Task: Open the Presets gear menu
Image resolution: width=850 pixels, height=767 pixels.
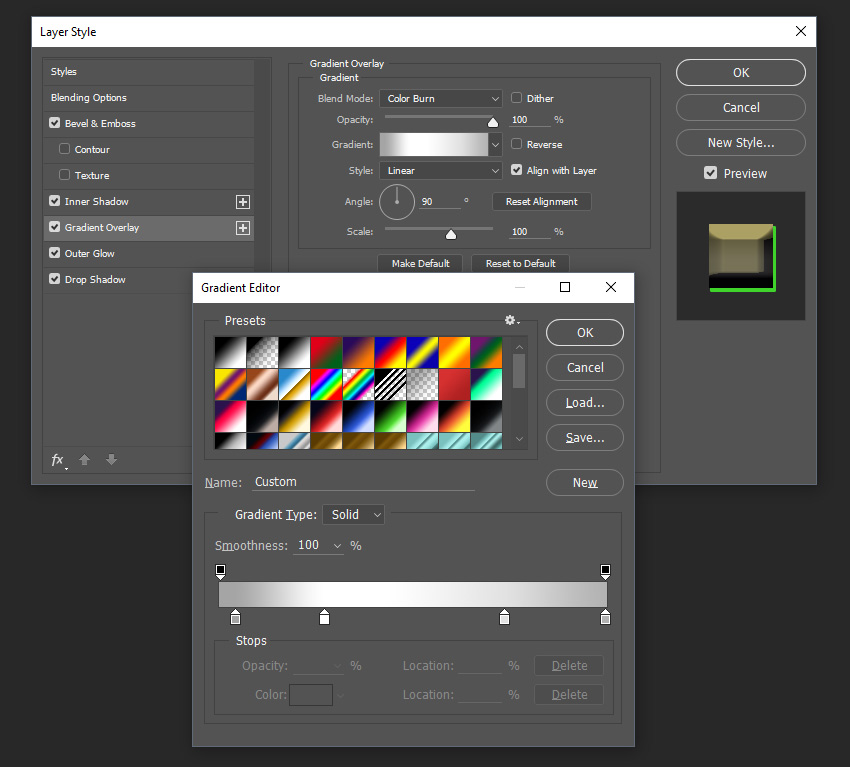Action: click(512, 321)
